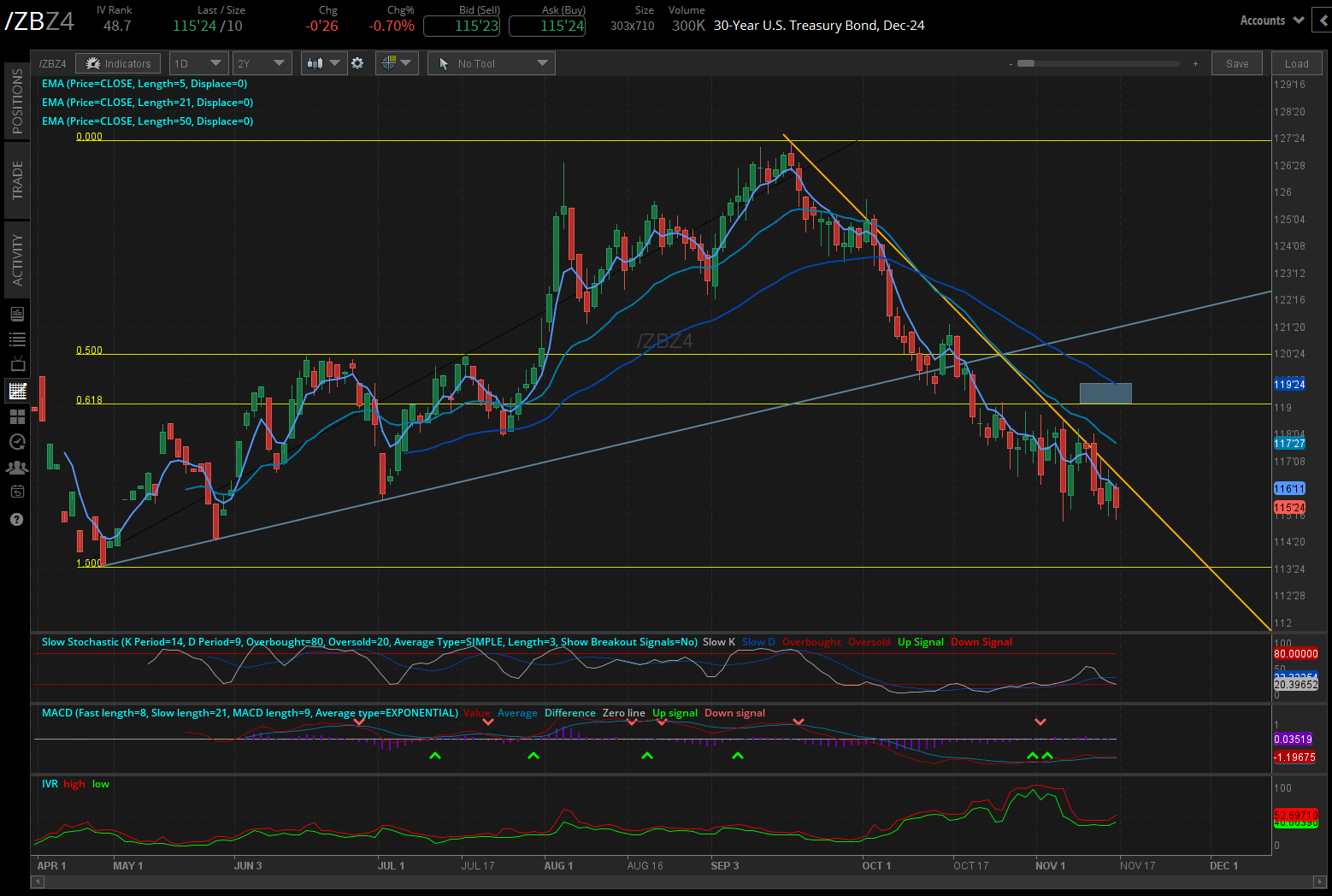
Task: Click the Load button
Action: (1296, 63)
